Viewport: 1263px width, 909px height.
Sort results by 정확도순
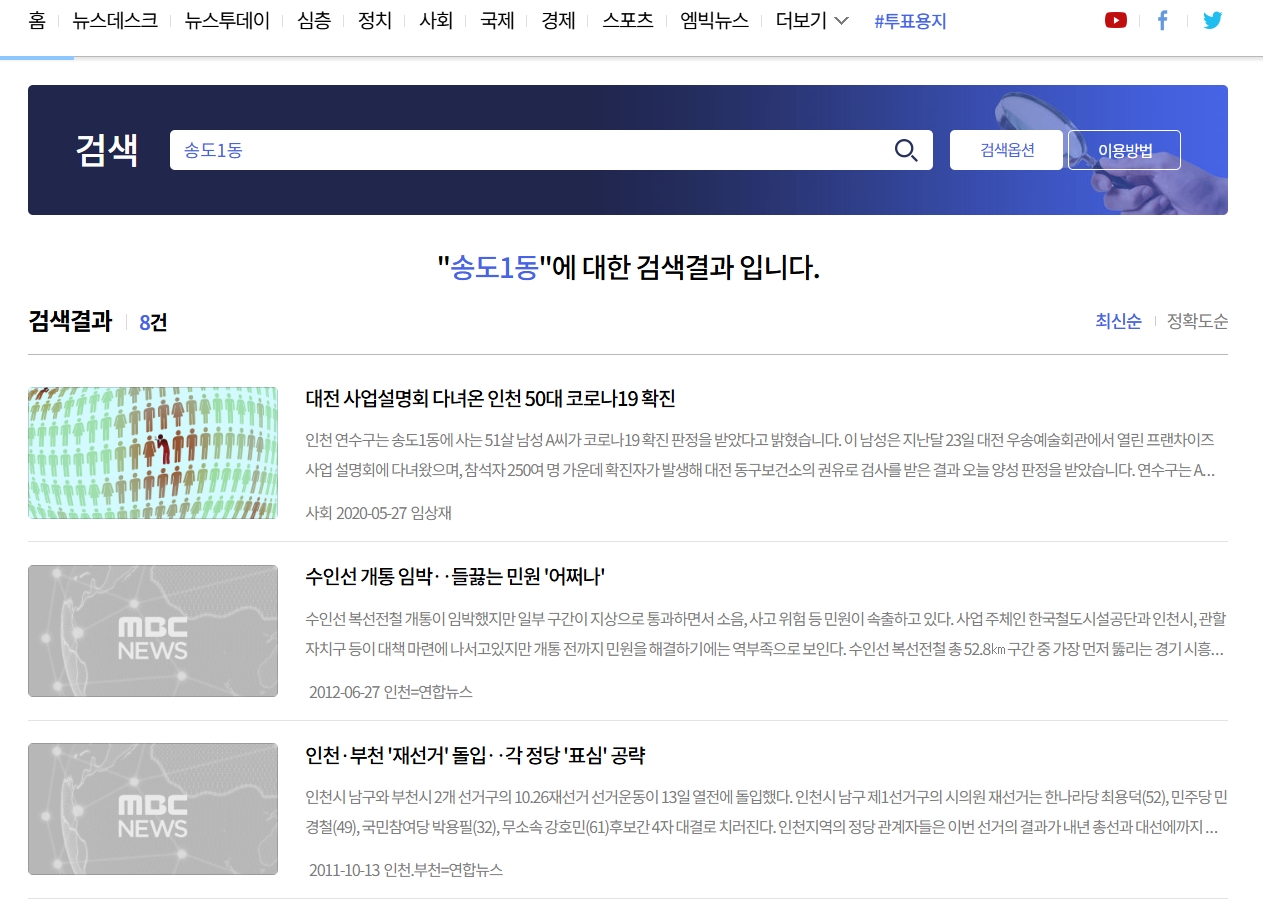(x=1197, y=321)
